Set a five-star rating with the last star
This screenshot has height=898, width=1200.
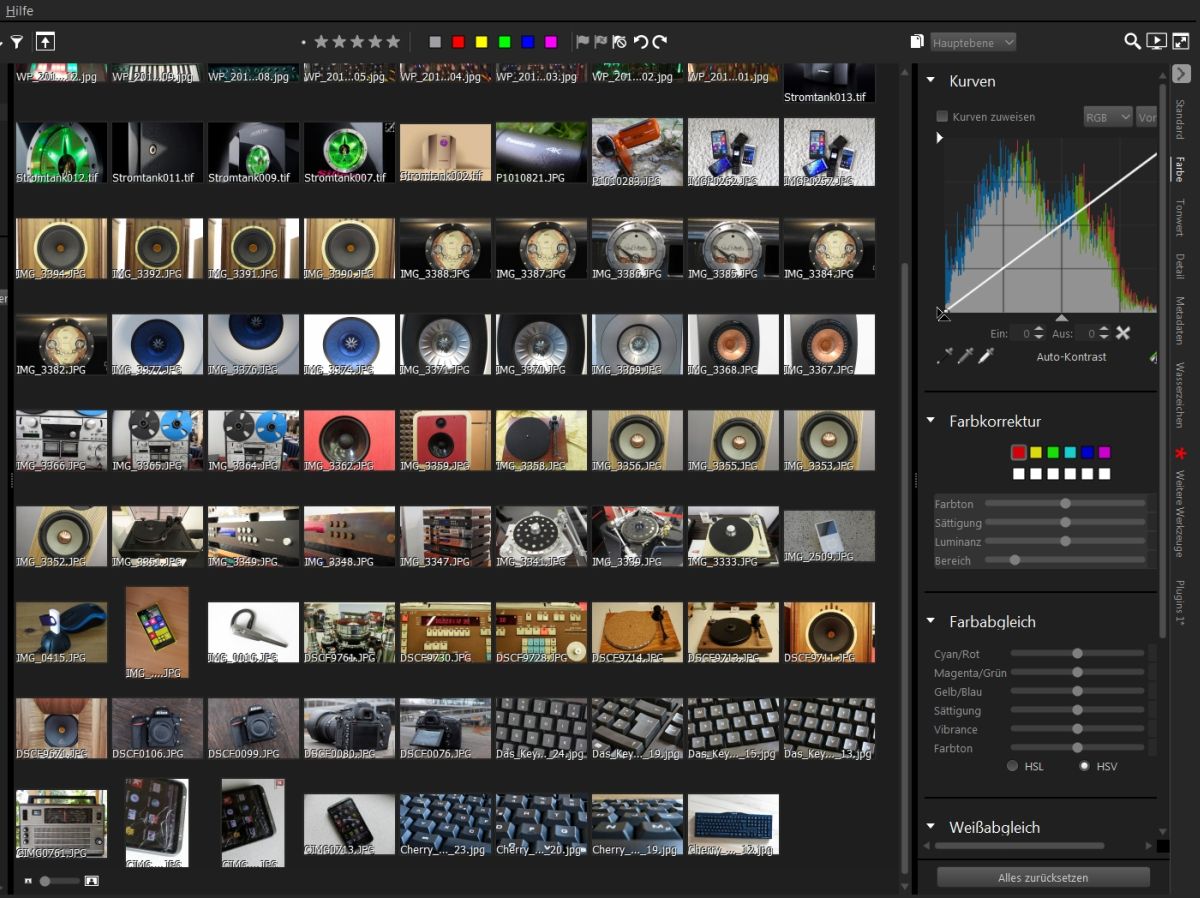tap(393, 42)
